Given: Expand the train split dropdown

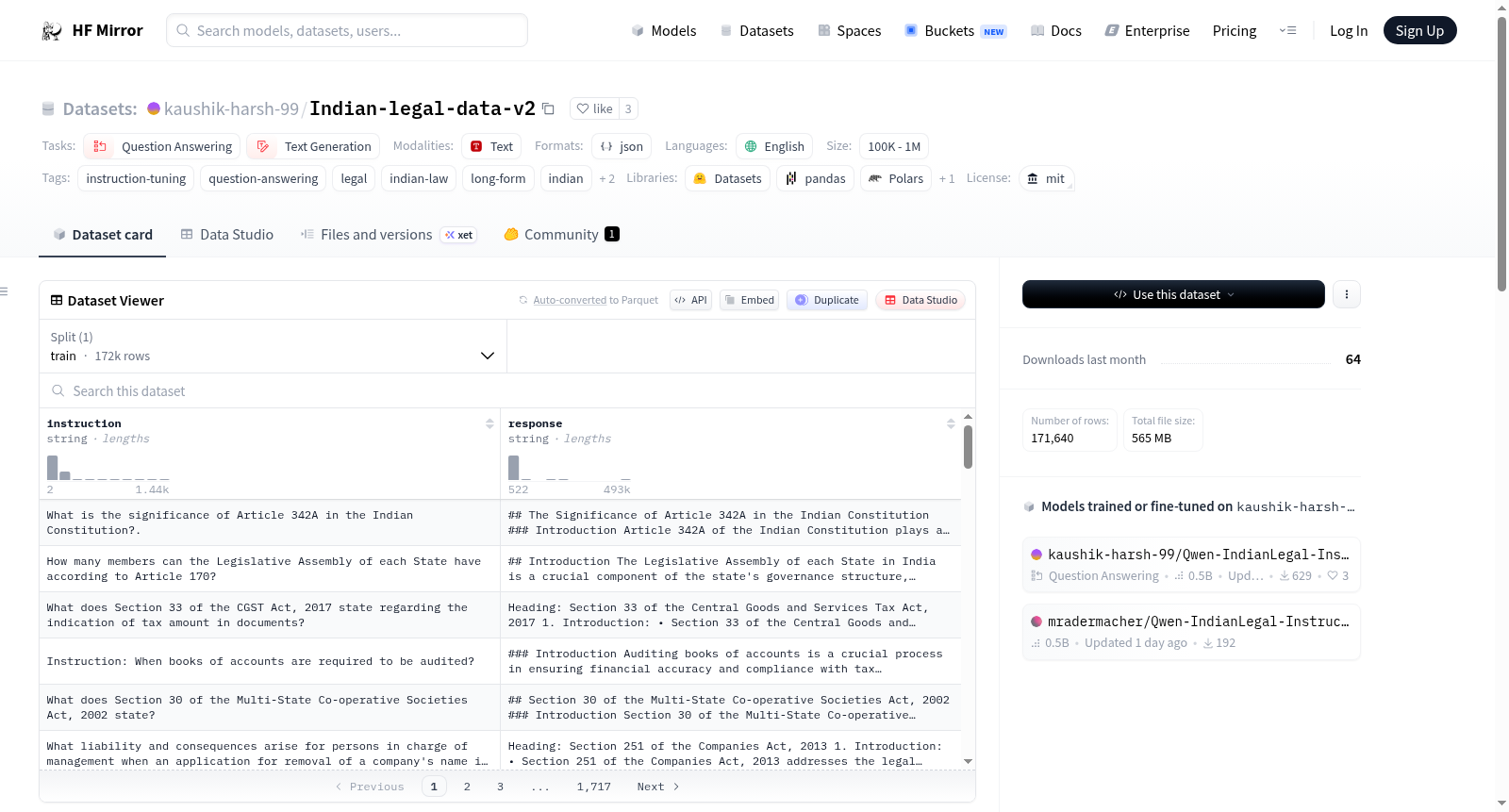Looking at the screenshot, I should (x=274, y=346).
